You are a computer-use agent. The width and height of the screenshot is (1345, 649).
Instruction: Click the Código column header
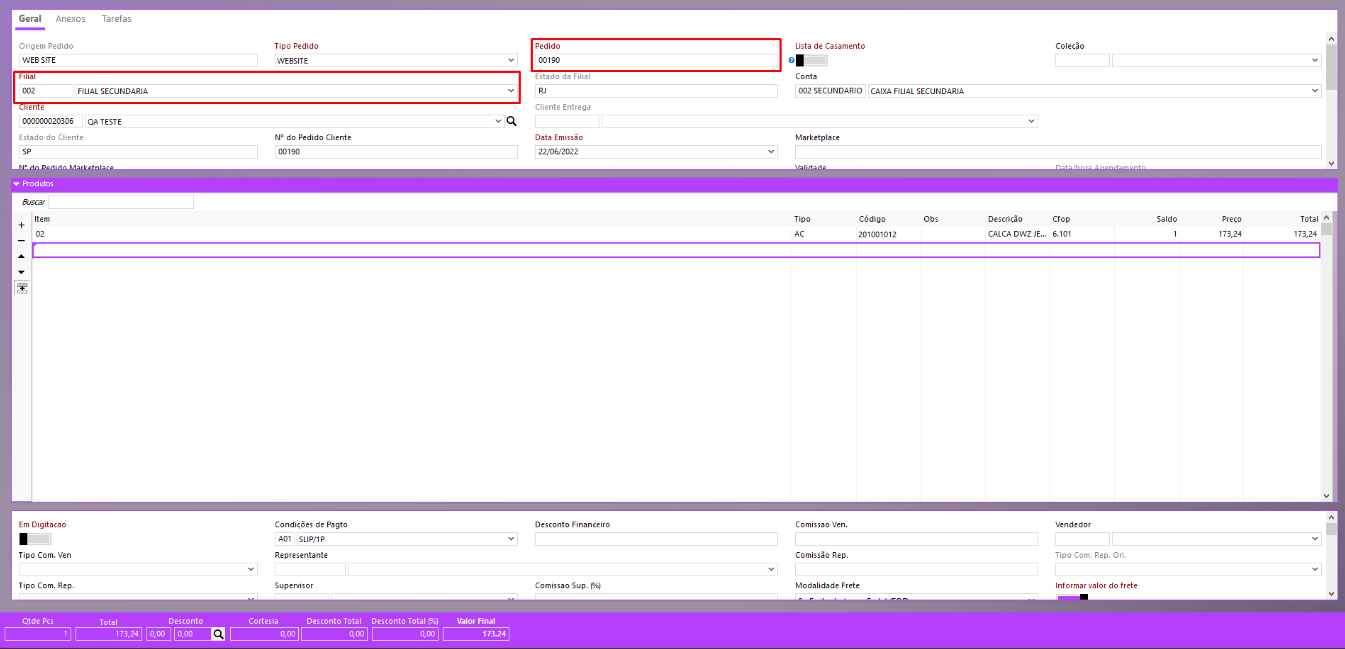[x=872, y=219]
